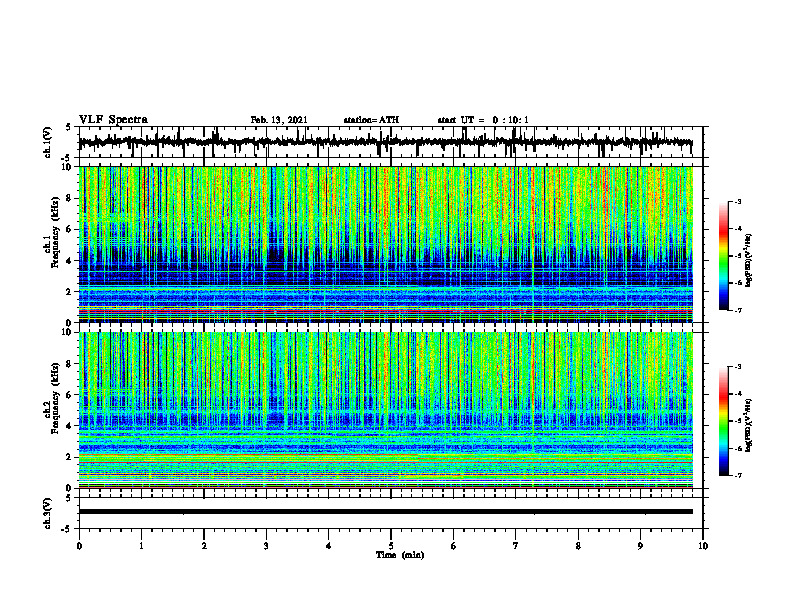Viewport: 792px width, 612px height.
Task: Click the 'ch.3(V)' axis label
Action: point(48,513)
